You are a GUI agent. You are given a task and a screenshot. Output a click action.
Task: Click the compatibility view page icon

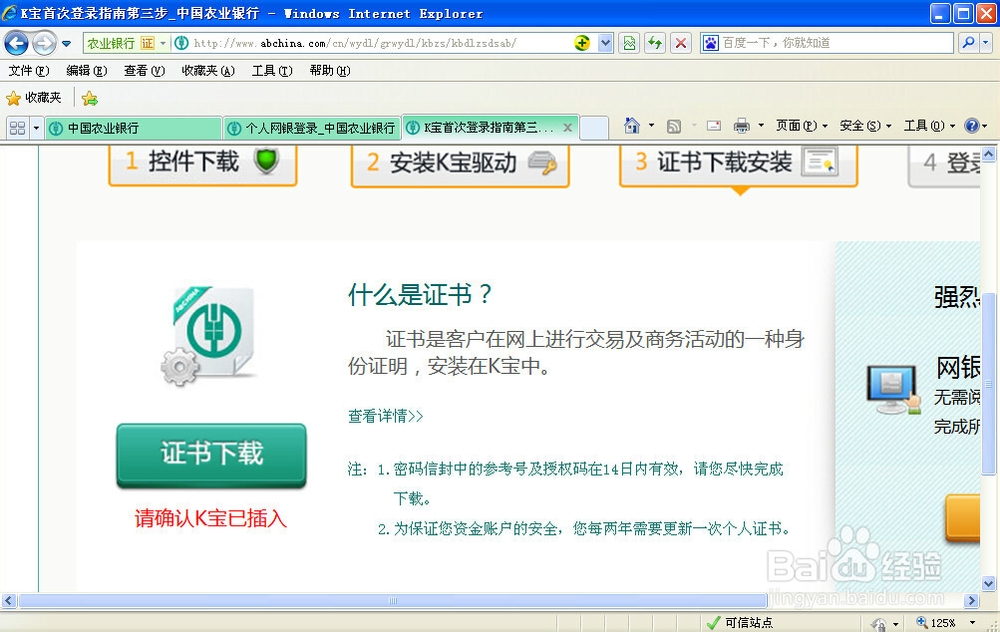[629, 43]
